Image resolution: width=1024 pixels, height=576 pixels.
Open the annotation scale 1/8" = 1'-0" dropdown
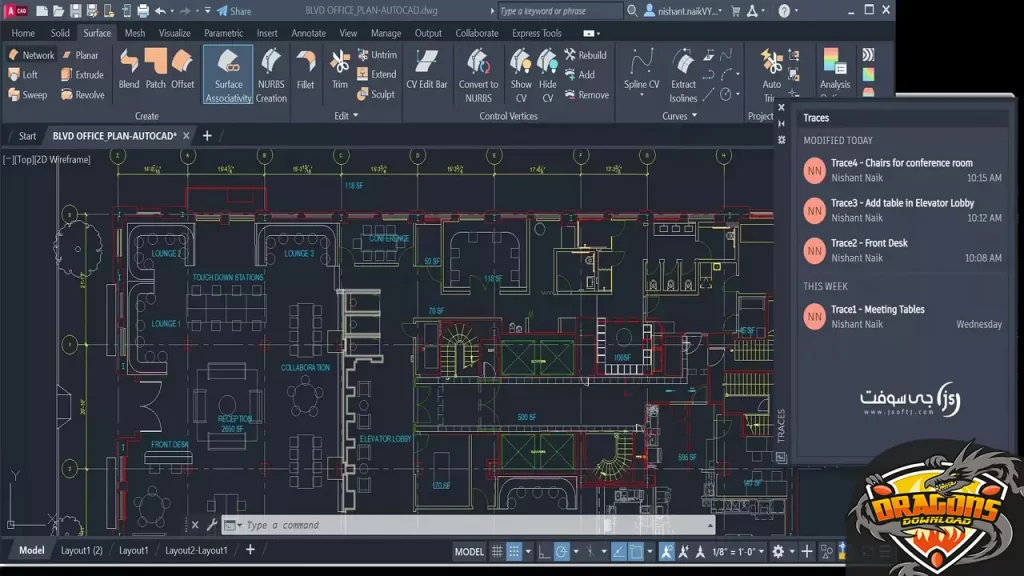(x=738, y=551)
